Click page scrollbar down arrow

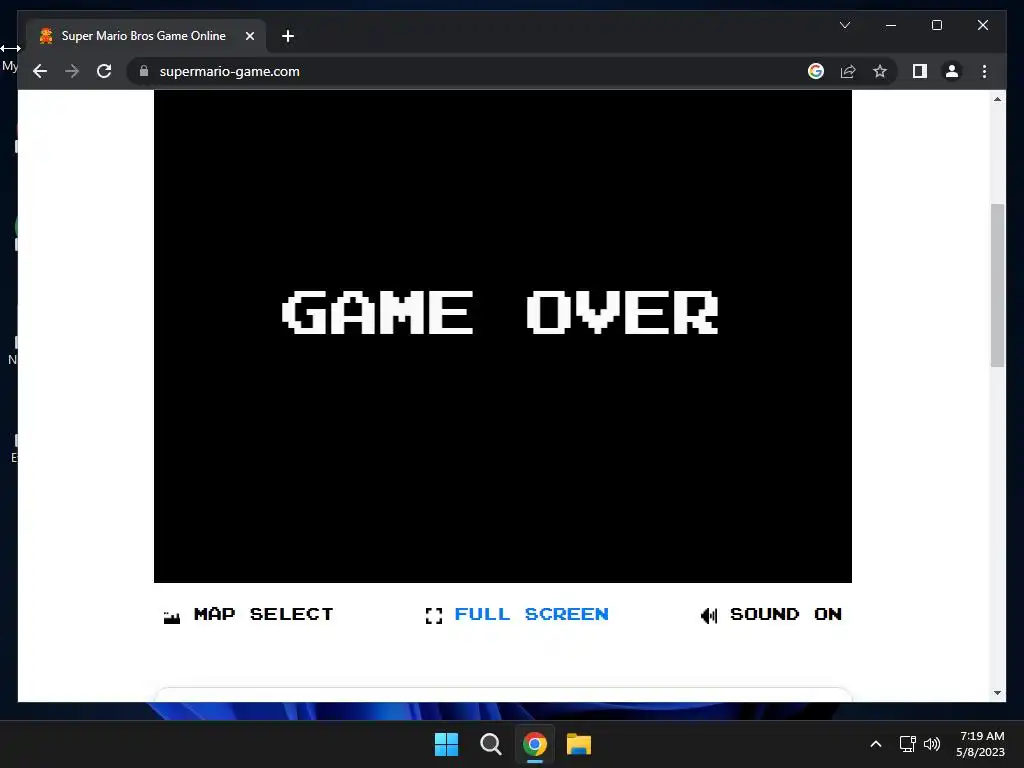tap(997, 693)
